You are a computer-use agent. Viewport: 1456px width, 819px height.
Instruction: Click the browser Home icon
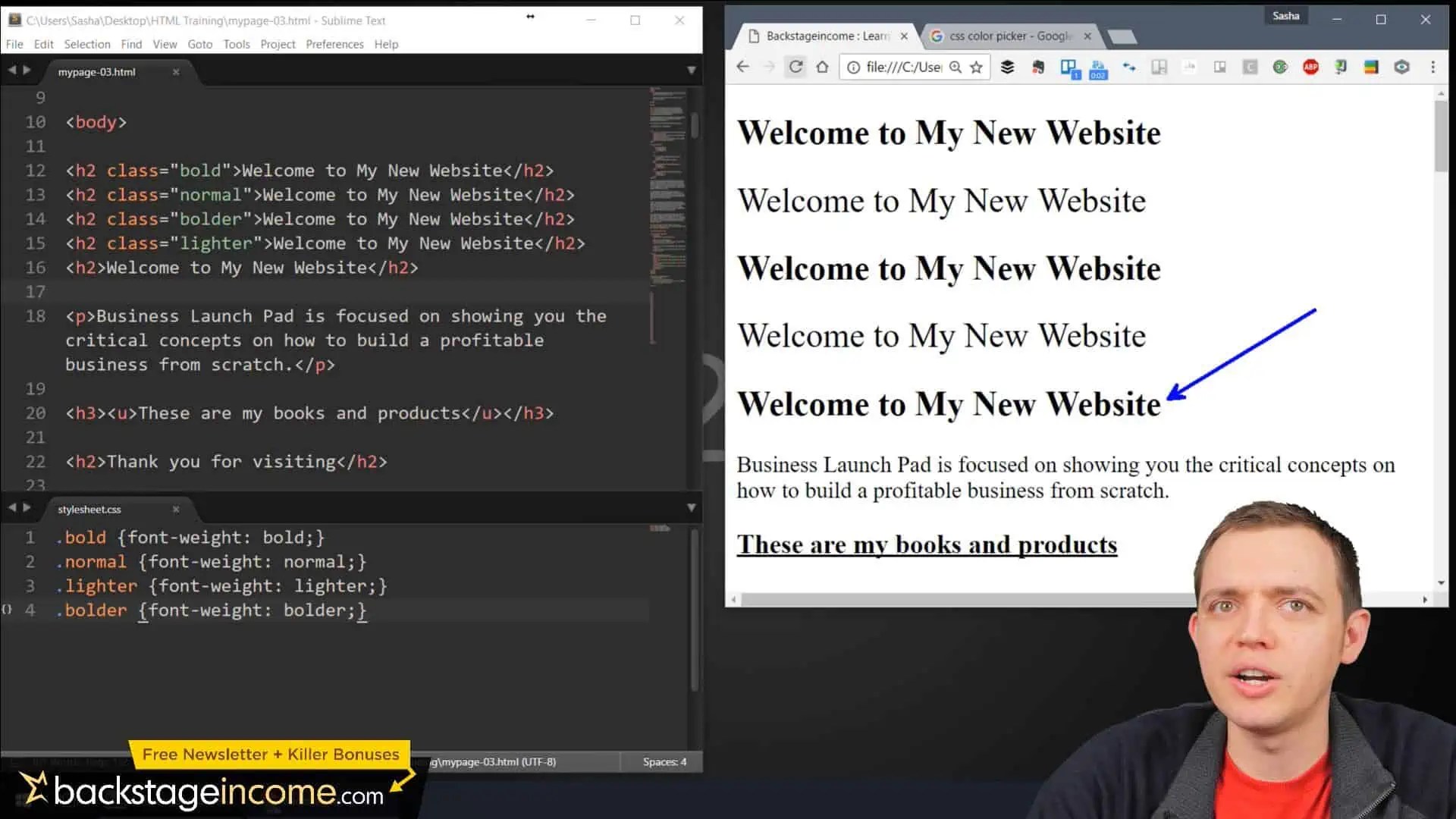pyautogui.click(x=822, y=67)
